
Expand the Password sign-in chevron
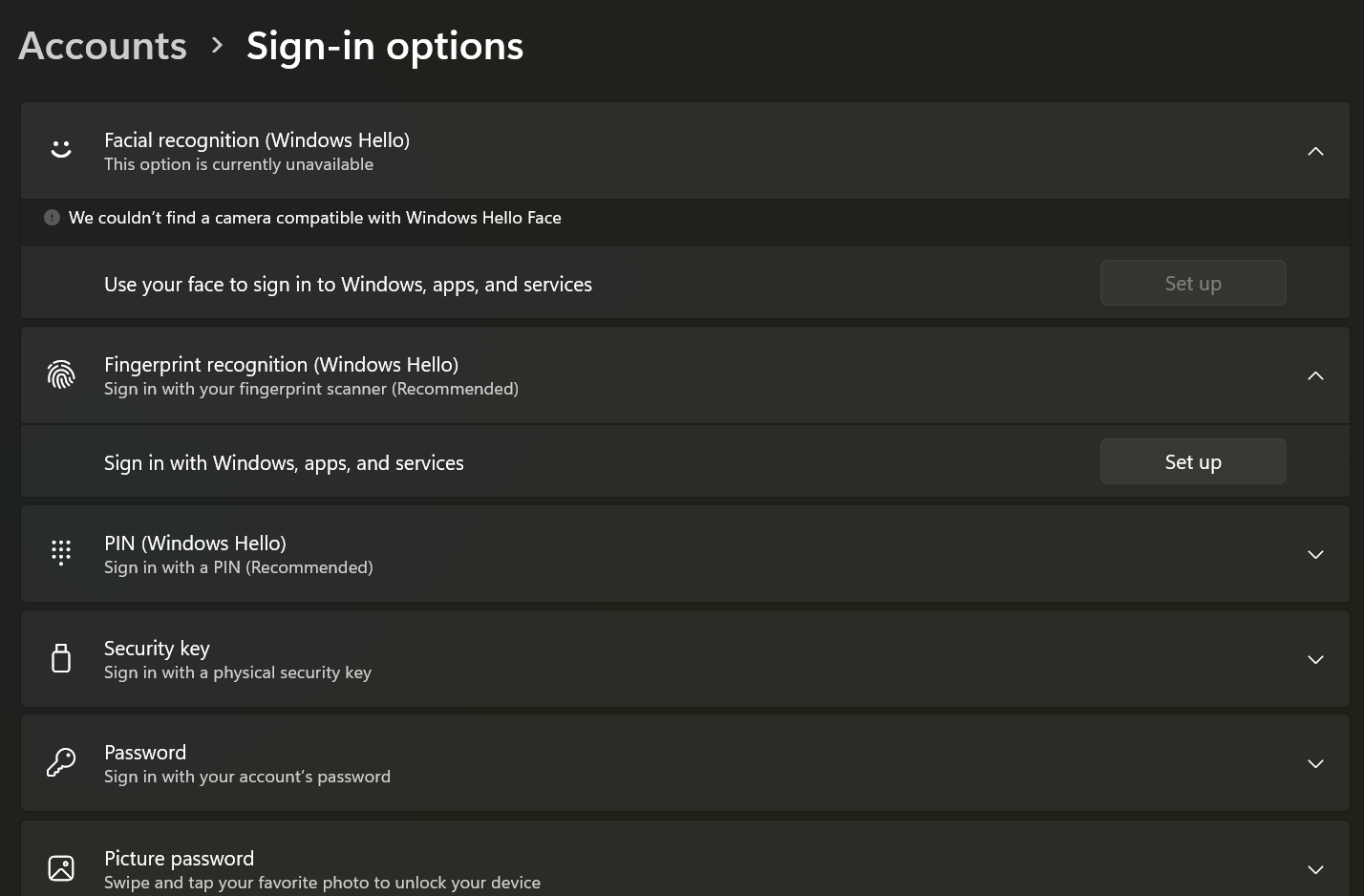click(1315, 763)
